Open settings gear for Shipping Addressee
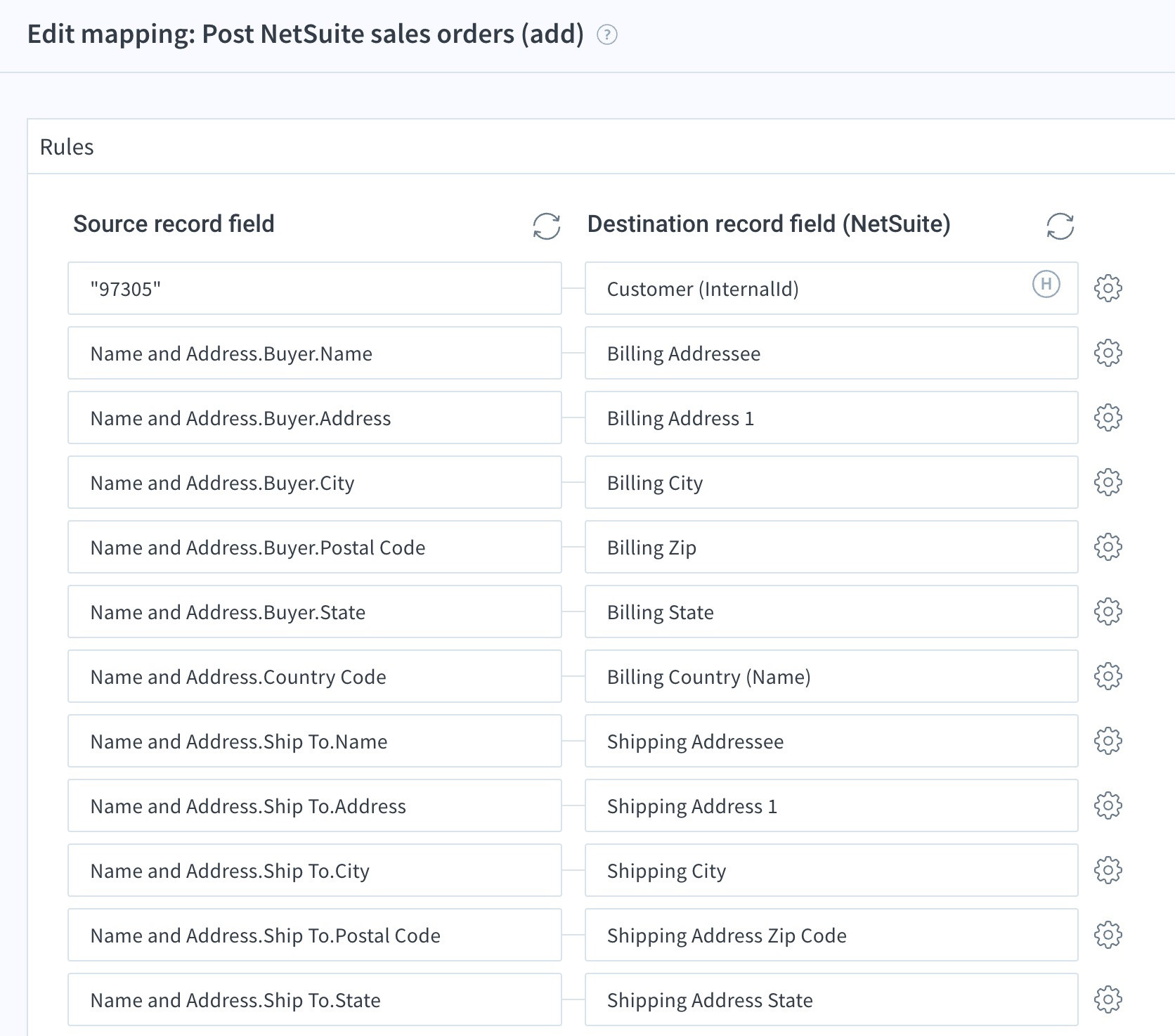 [x=1108, y=741]
